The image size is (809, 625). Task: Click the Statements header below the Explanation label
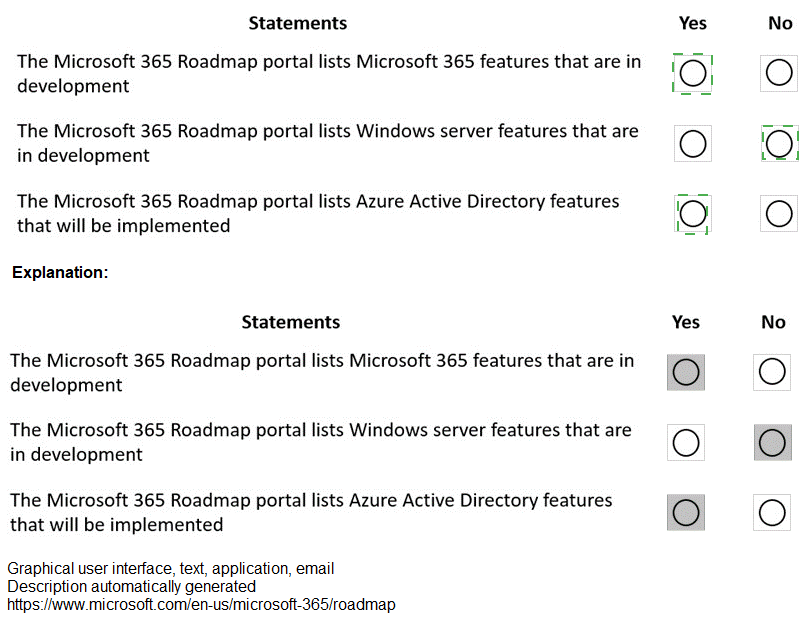(290, 322)
